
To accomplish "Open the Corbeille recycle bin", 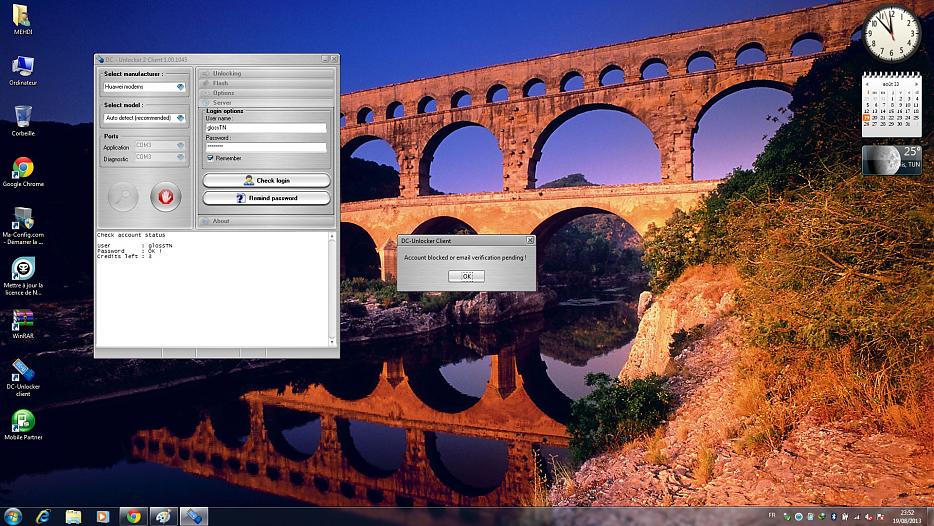I will [22, 117].
